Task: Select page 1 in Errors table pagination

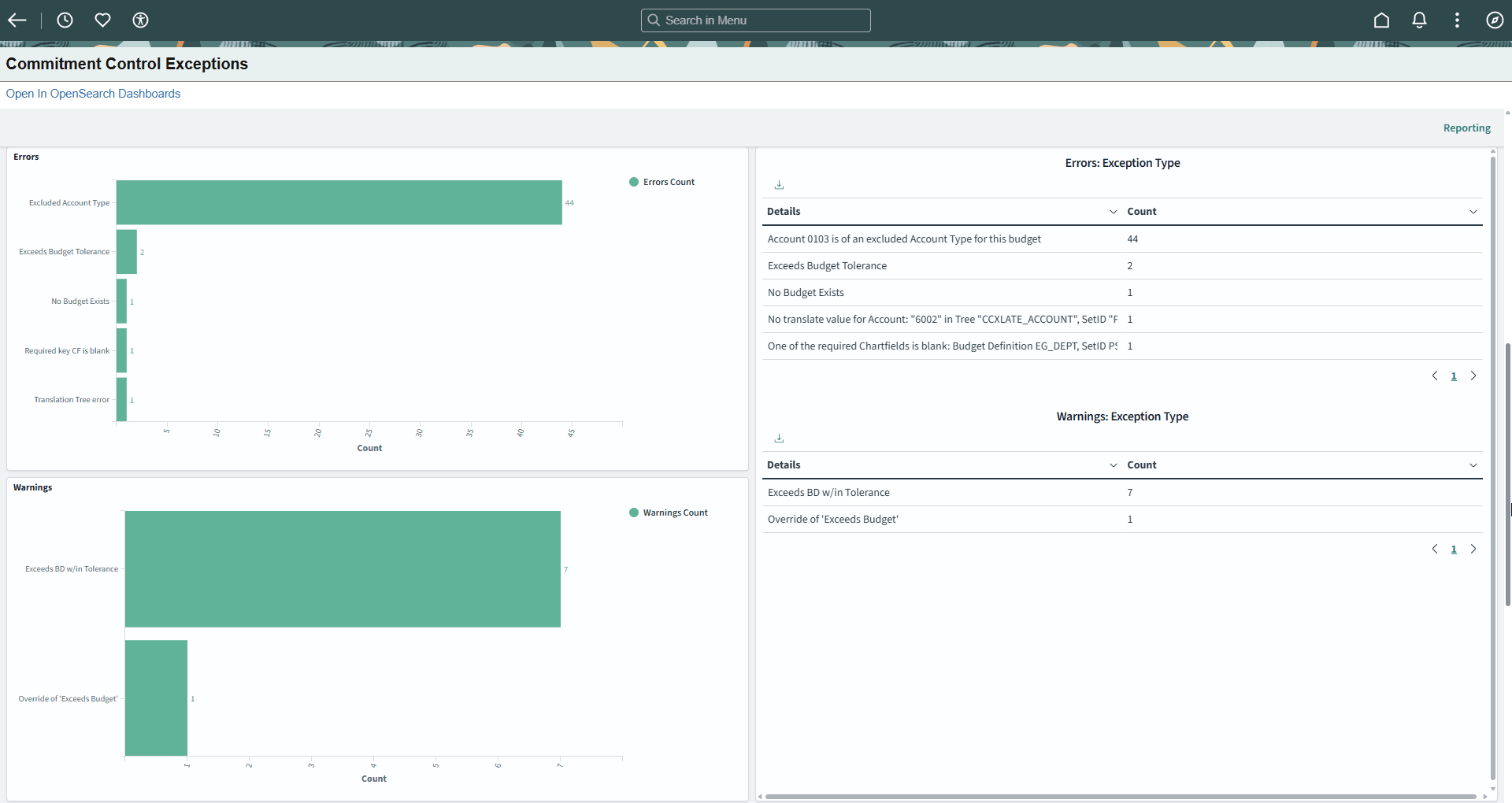Action: coord(1454,376)
